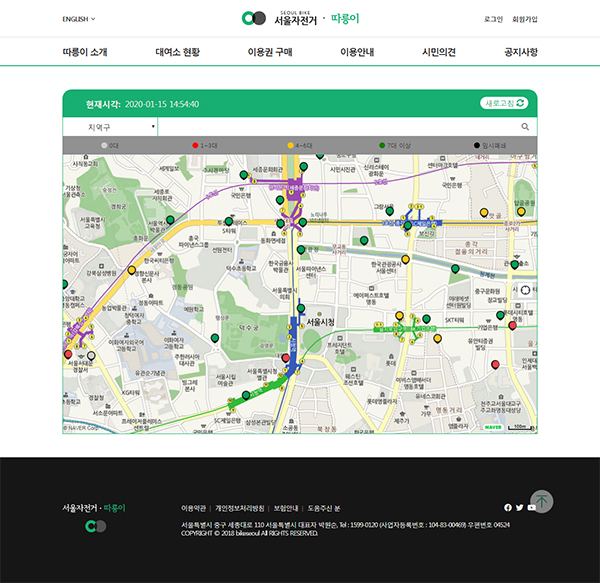Click the magnifier search icon
Viewport: 600px width, 583px height.
pos(525,127)
